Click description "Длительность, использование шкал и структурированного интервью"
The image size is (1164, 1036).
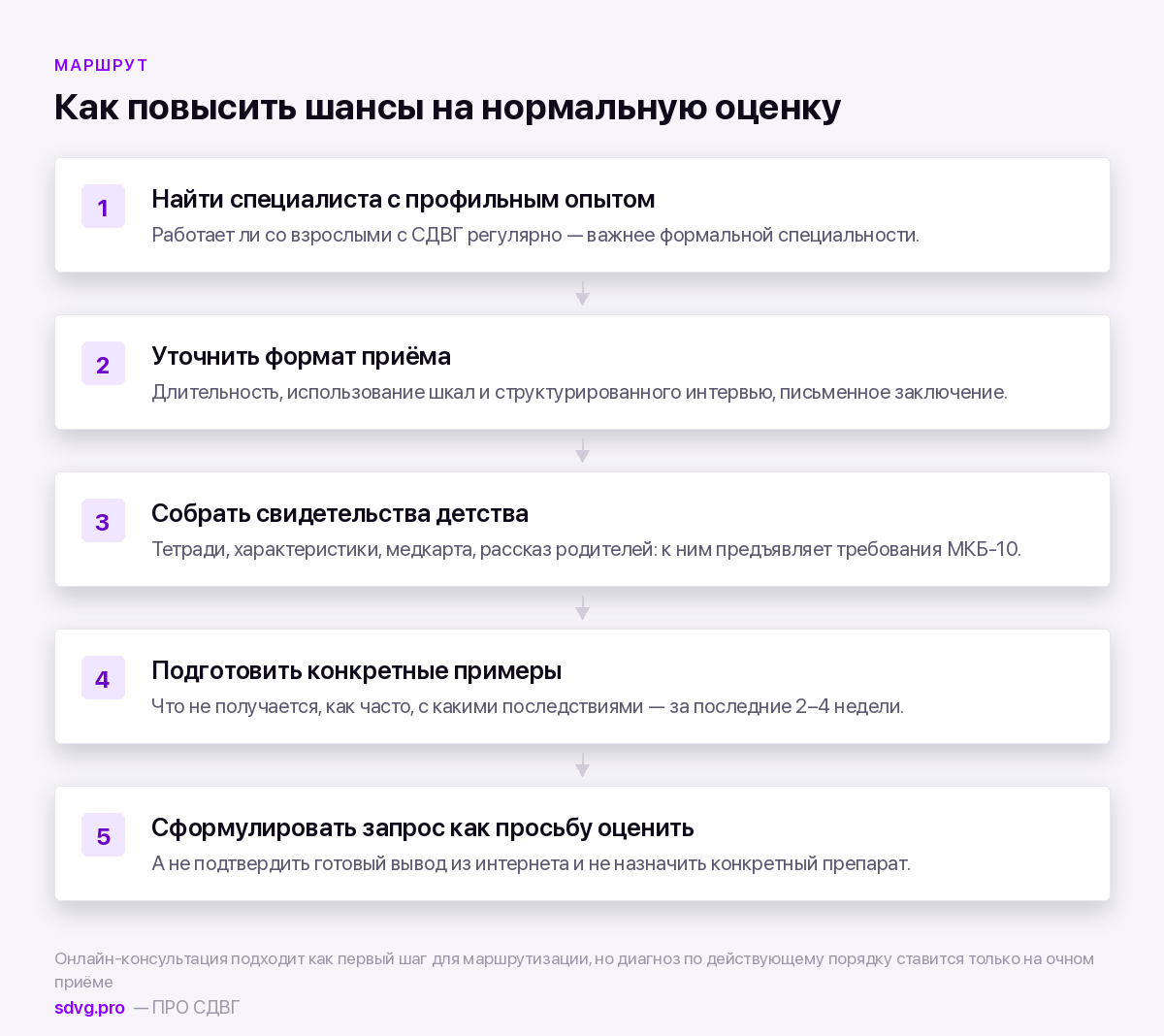click(461, 392)
